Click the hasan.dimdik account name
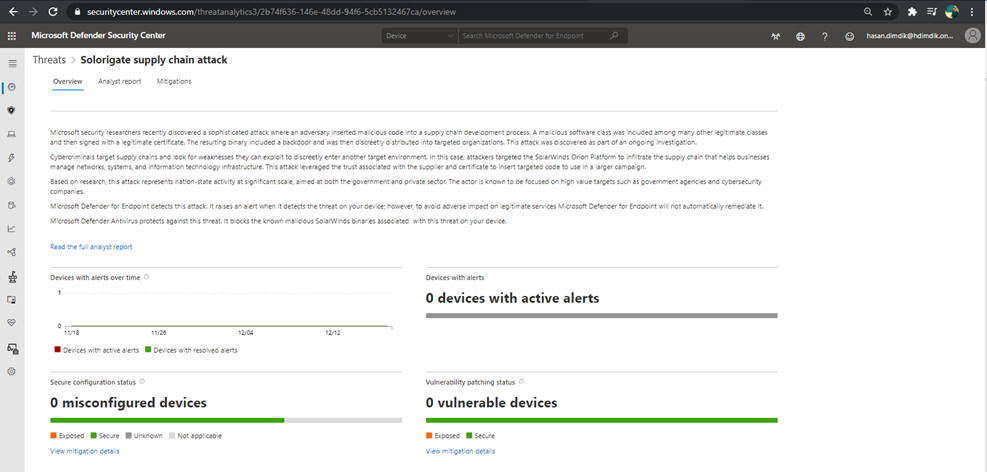 click(910, 37)
